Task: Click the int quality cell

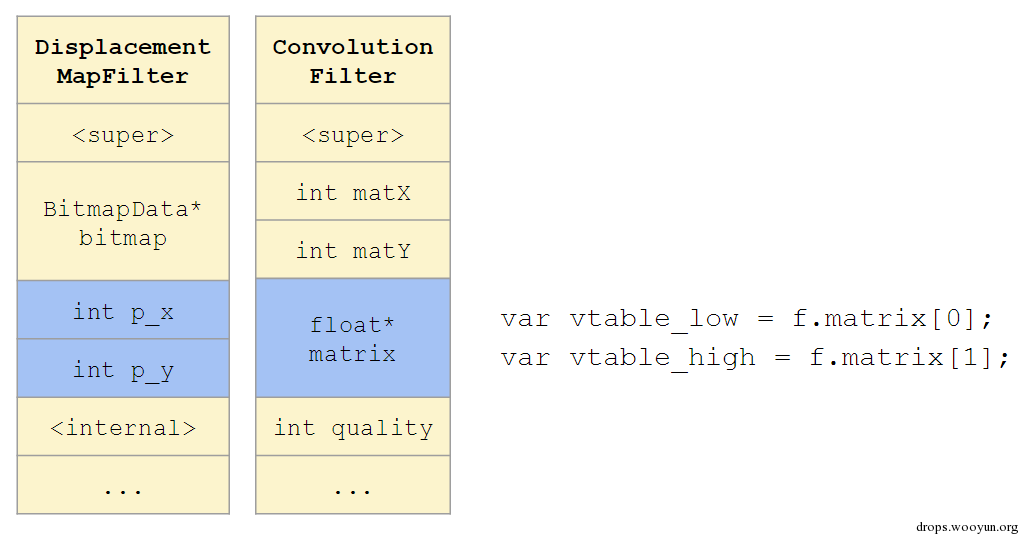Action: tap(353, 427)
